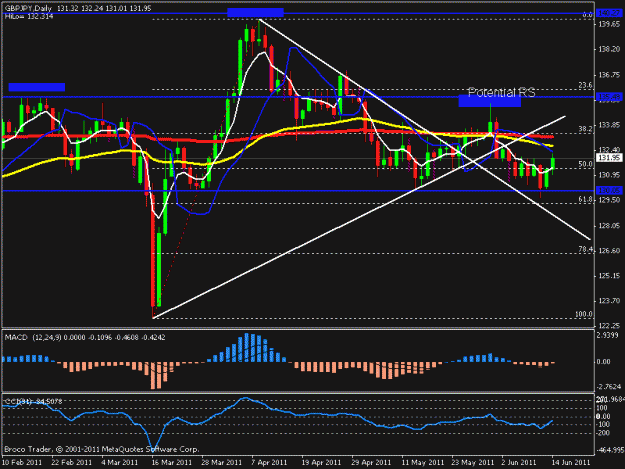The image size is (625, 469).
Task: Click the 78.4 Fibonacci level label
Action: click(x=585, y=249)
